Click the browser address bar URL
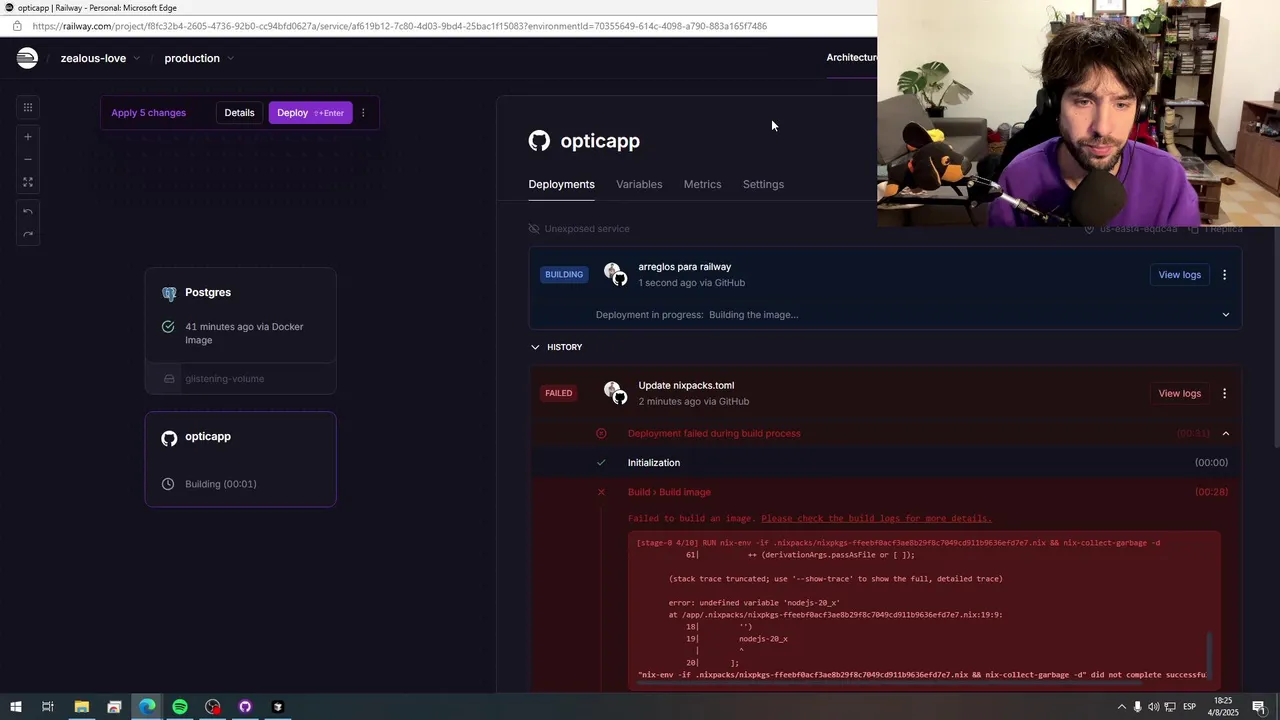 coord(400,26)
